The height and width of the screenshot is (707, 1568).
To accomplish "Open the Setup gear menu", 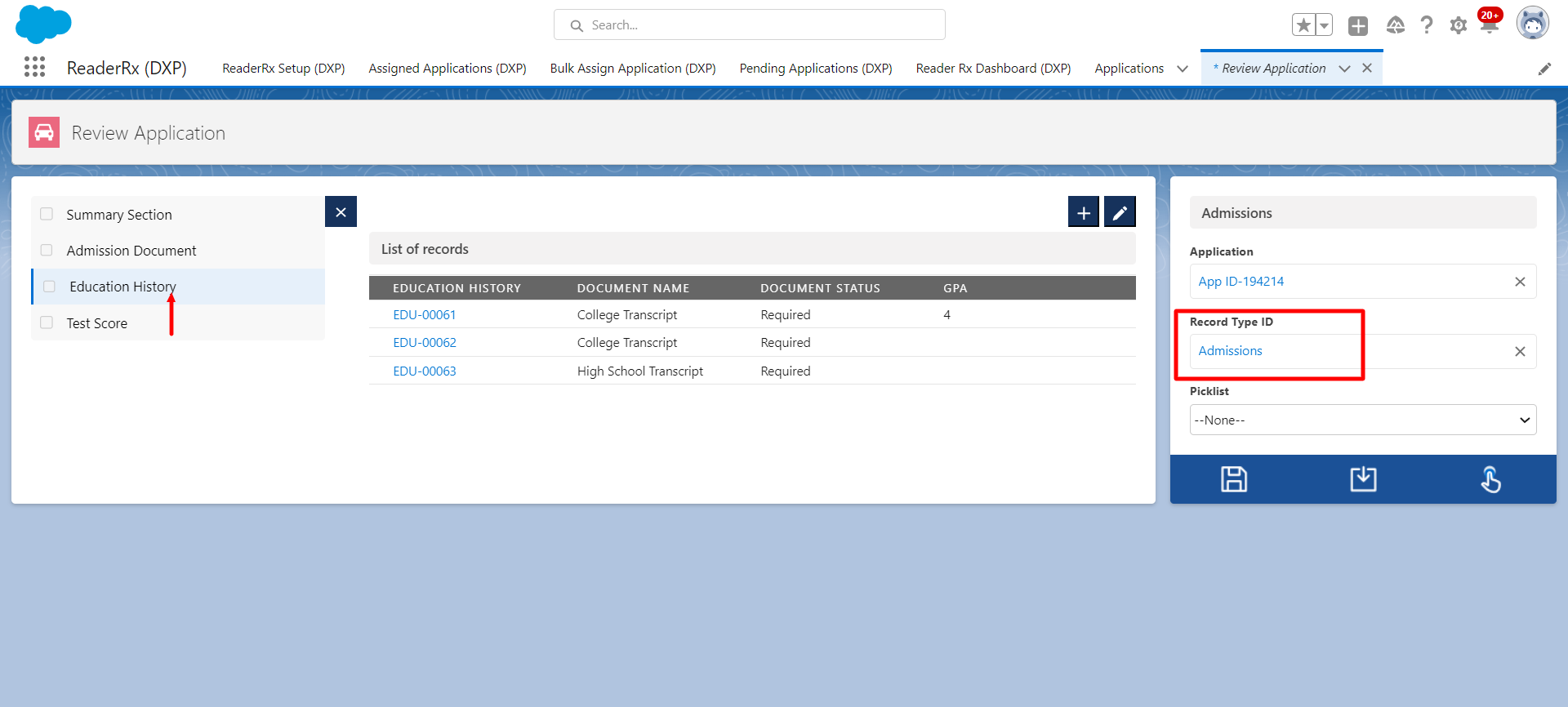I will [x=1458, y=25].
